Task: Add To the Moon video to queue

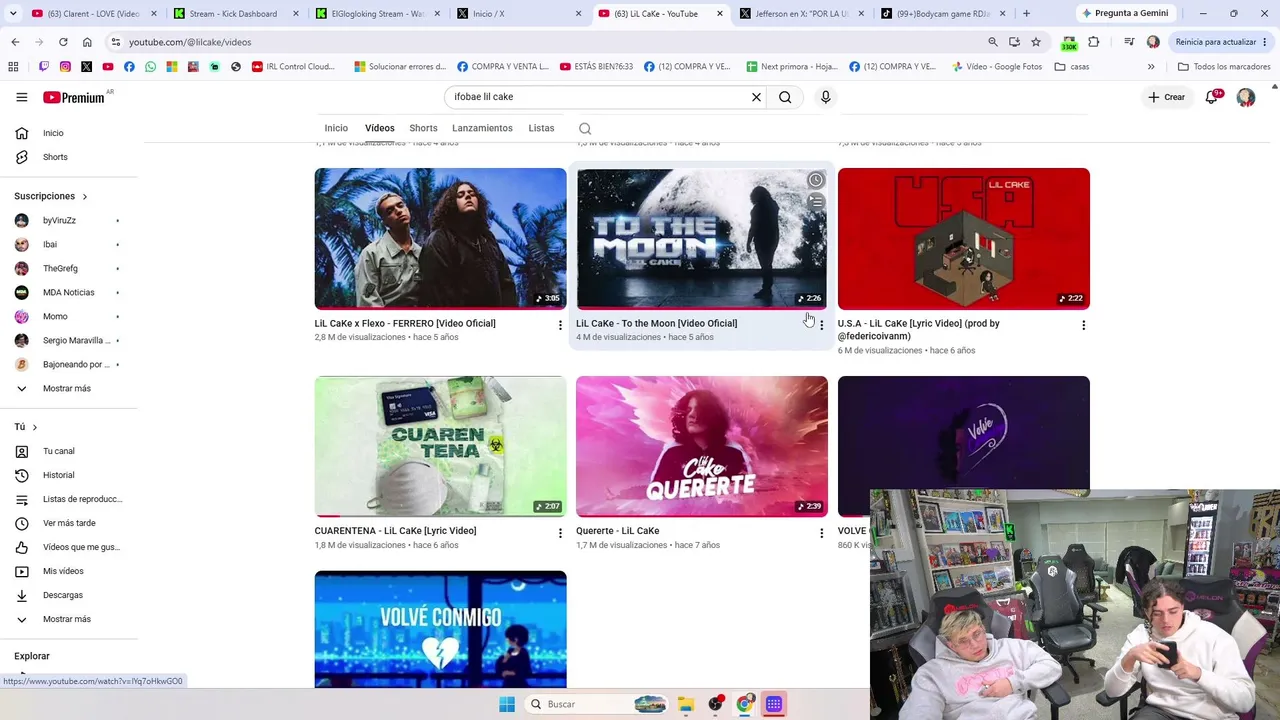Action: [816, 202]
